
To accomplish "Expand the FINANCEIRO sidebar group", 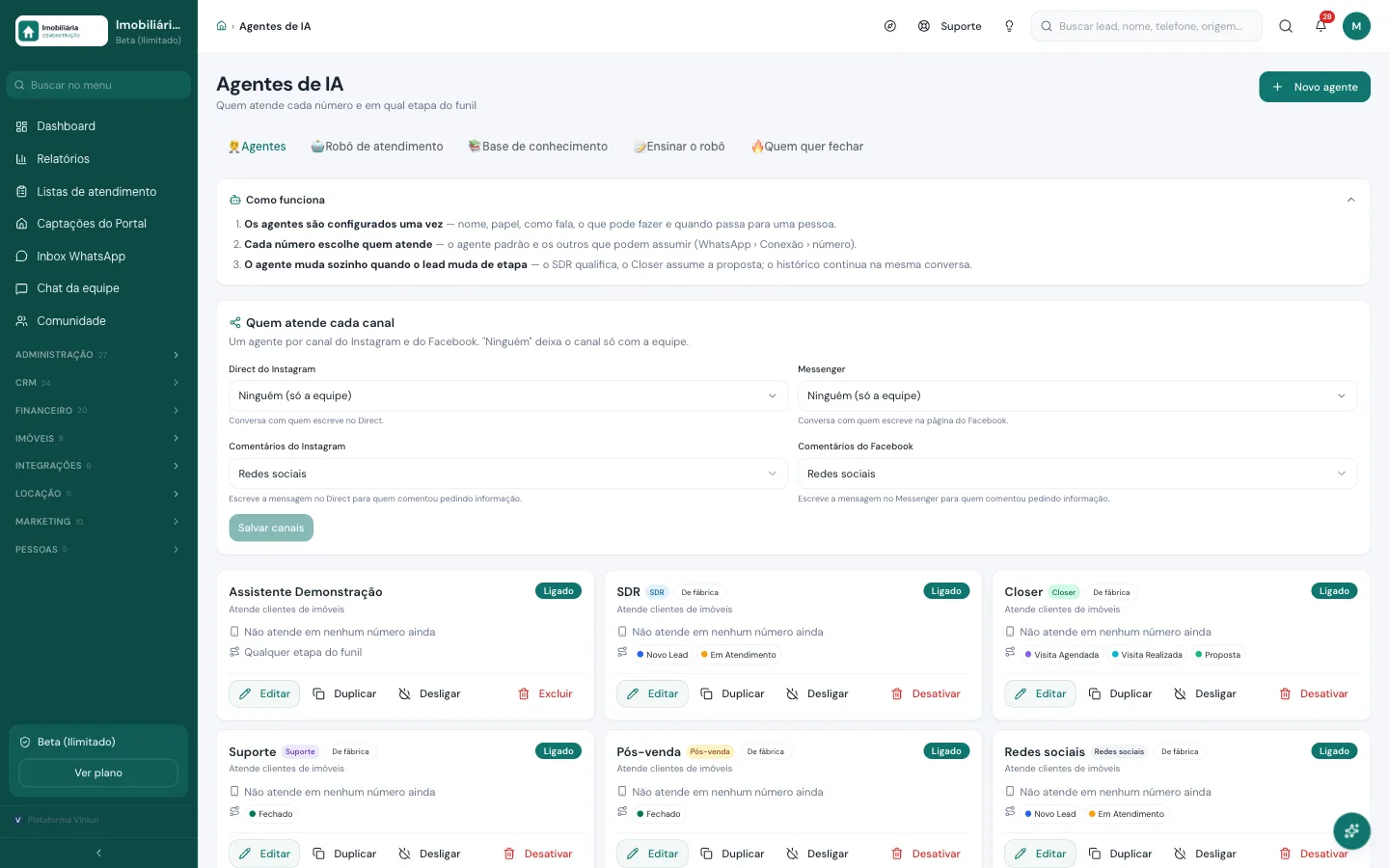I will click(98, 411).
